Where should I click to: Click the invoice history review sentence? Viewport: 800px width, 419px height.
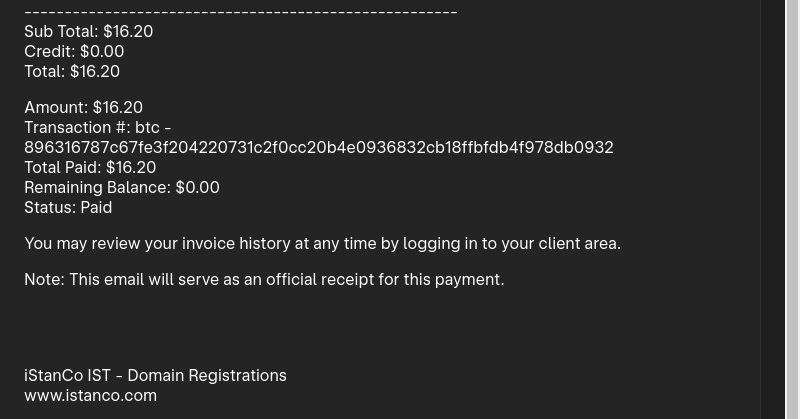point(322,243)
